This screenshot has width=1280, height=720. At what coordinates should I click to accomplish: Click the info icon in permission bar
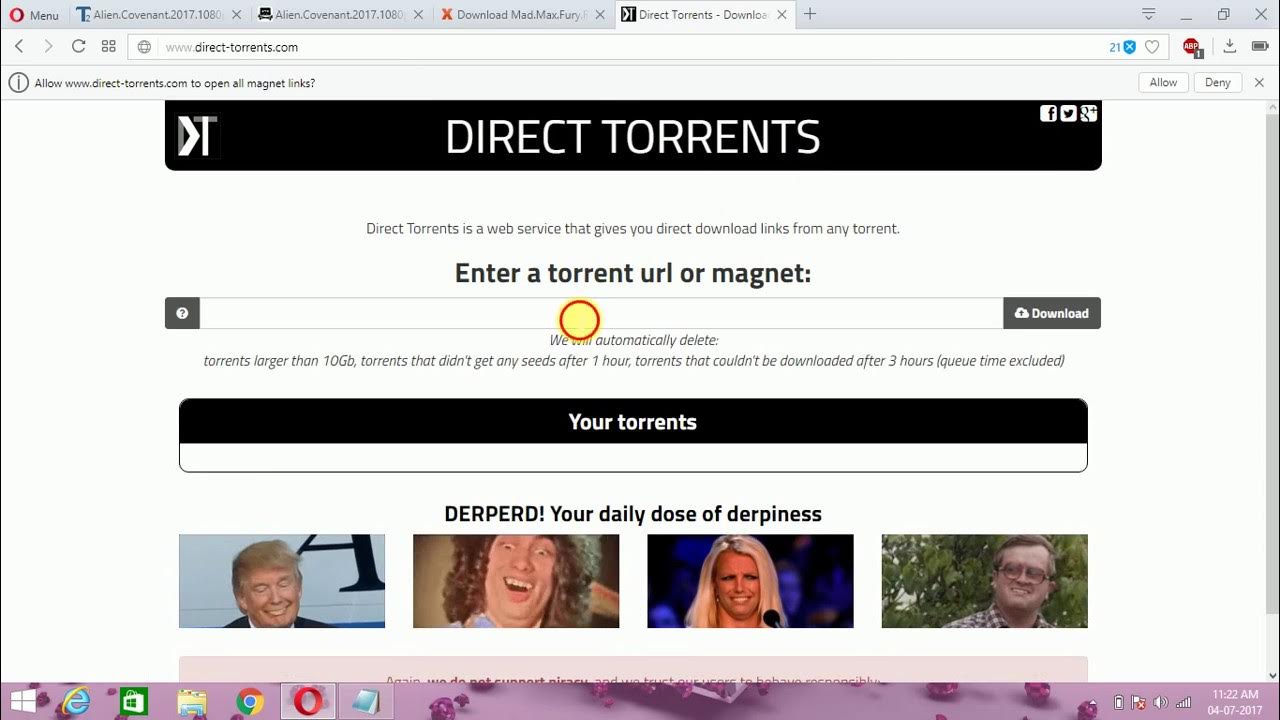coord(18,83)
